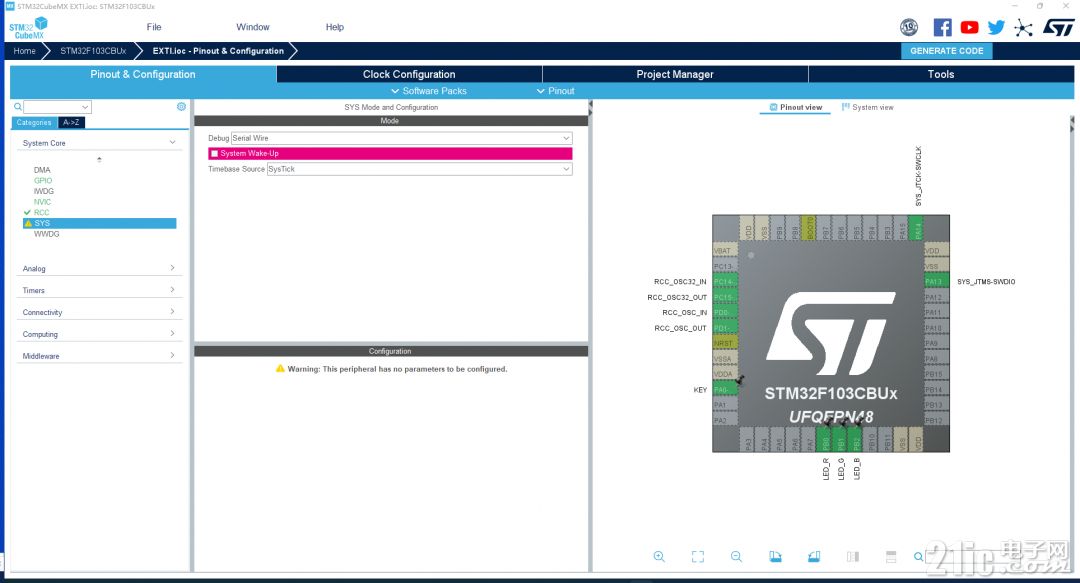This screenshot has height=583, width=1080.
Task: Open the peripheral search combo box
Action: [57, 107]
